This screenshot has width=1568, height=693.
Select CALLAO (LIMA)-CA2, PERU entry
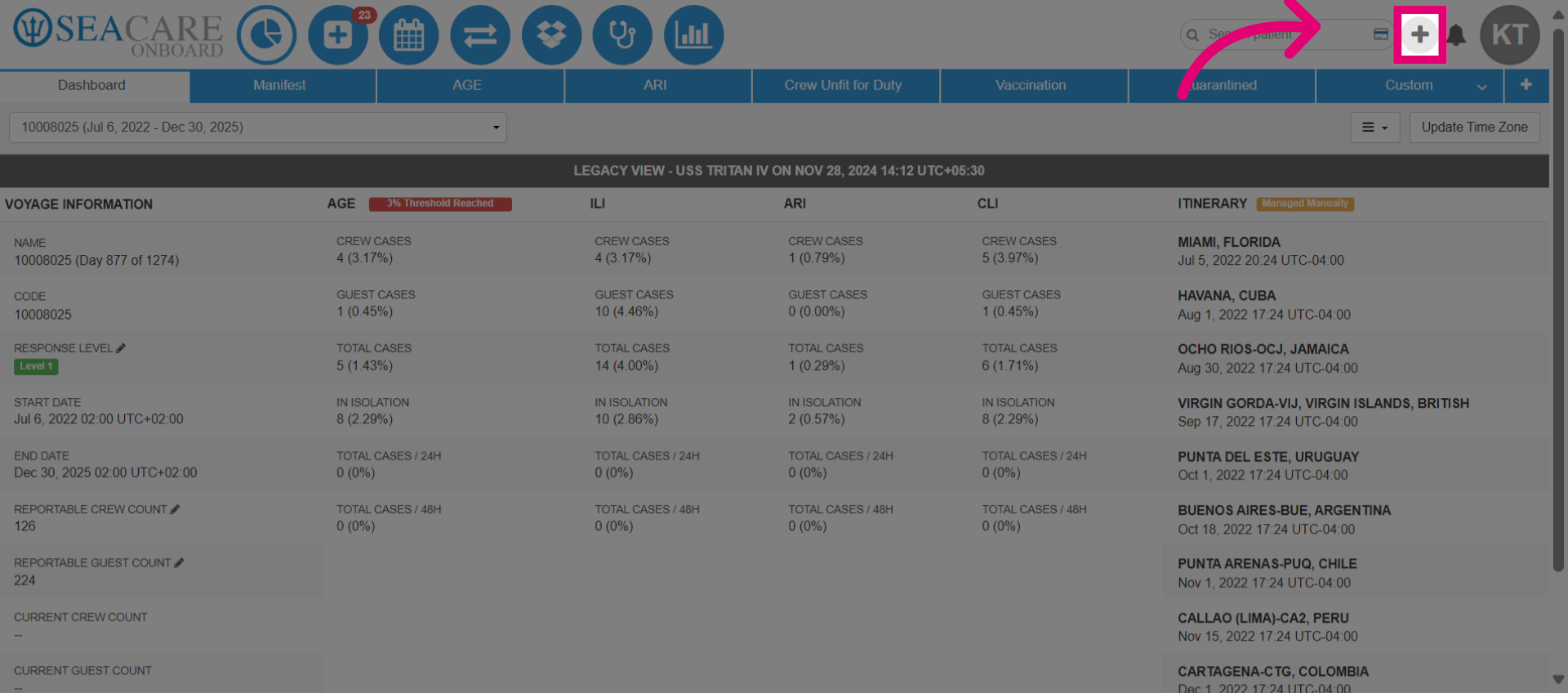tap(1356, 626)
